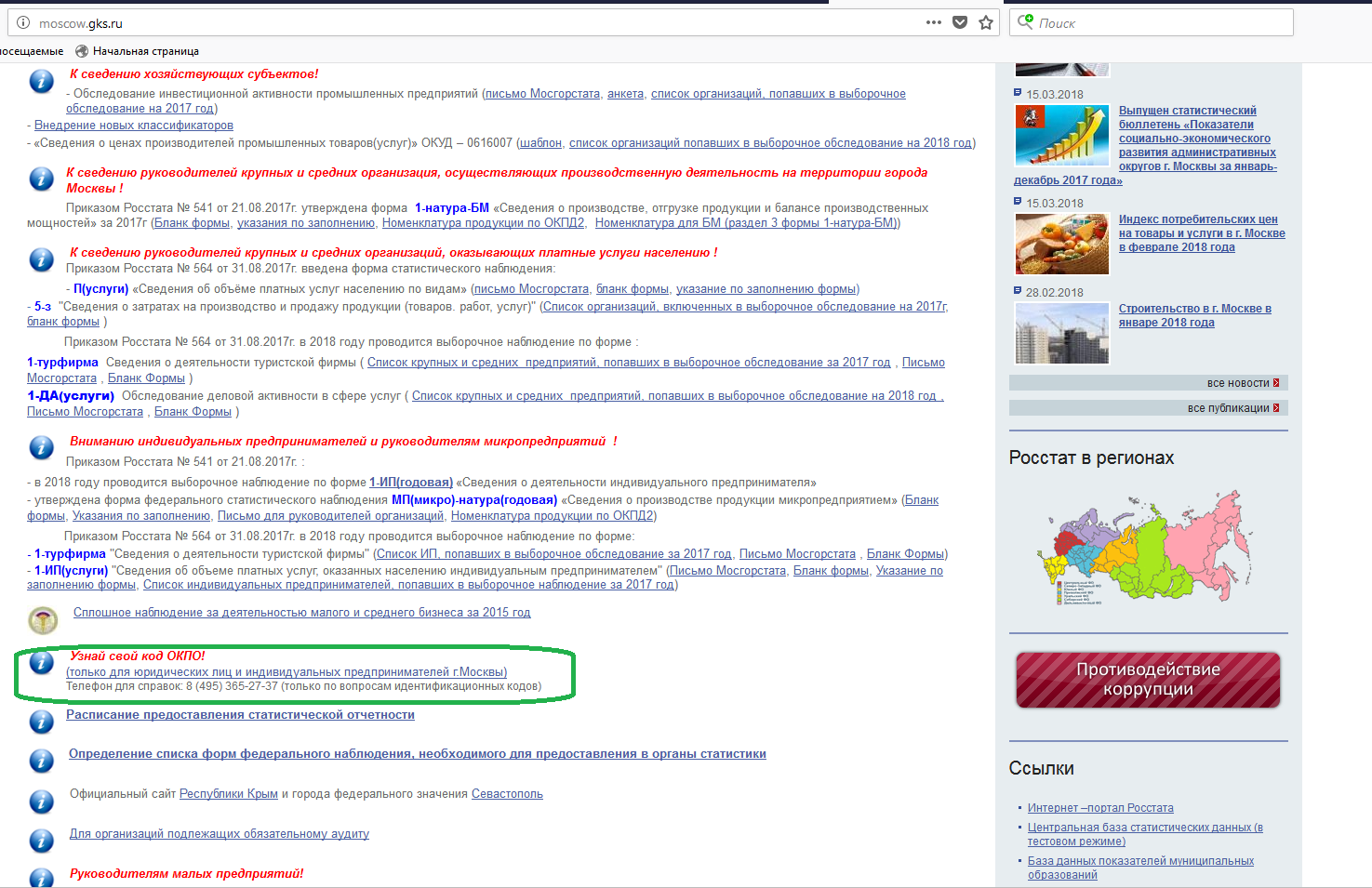Image resolution: width=1372 pixels, height=888 pixels.
Task: Open news 'Индекс потребительских цен на товары и услуги'
Action: (1202, 233)
